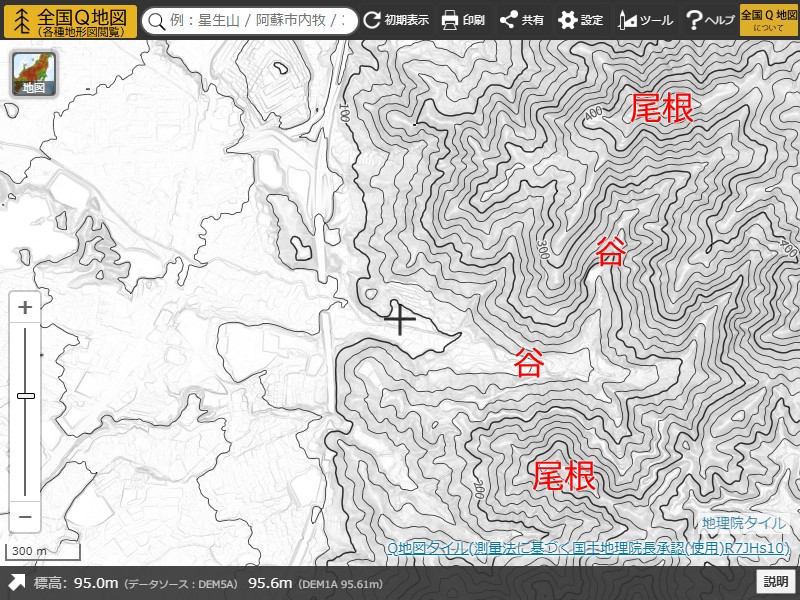Open the 共有 share option

coord(522,20)
